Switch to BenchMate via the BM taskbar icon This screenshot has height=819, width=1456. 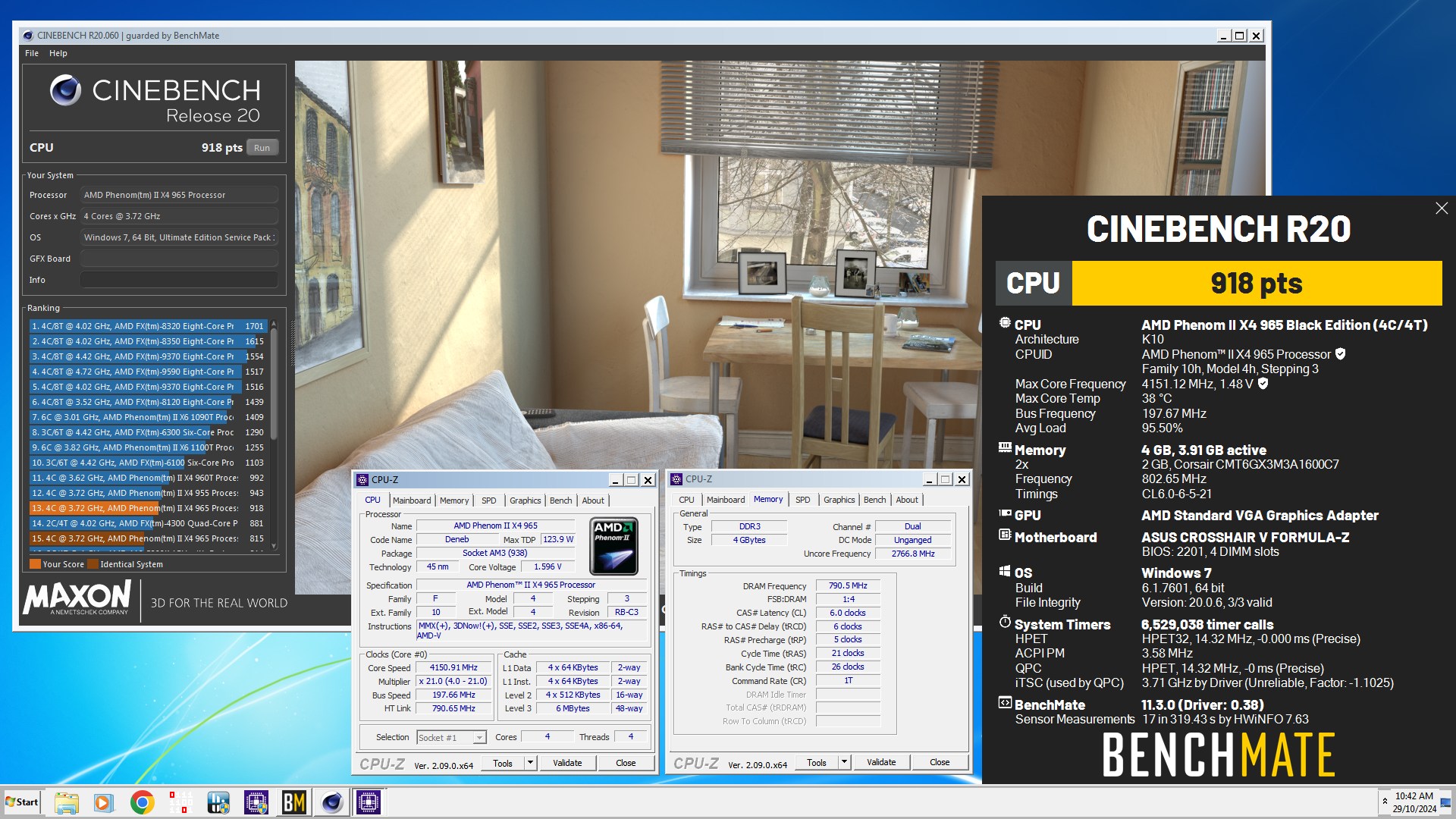coord(294,802)
